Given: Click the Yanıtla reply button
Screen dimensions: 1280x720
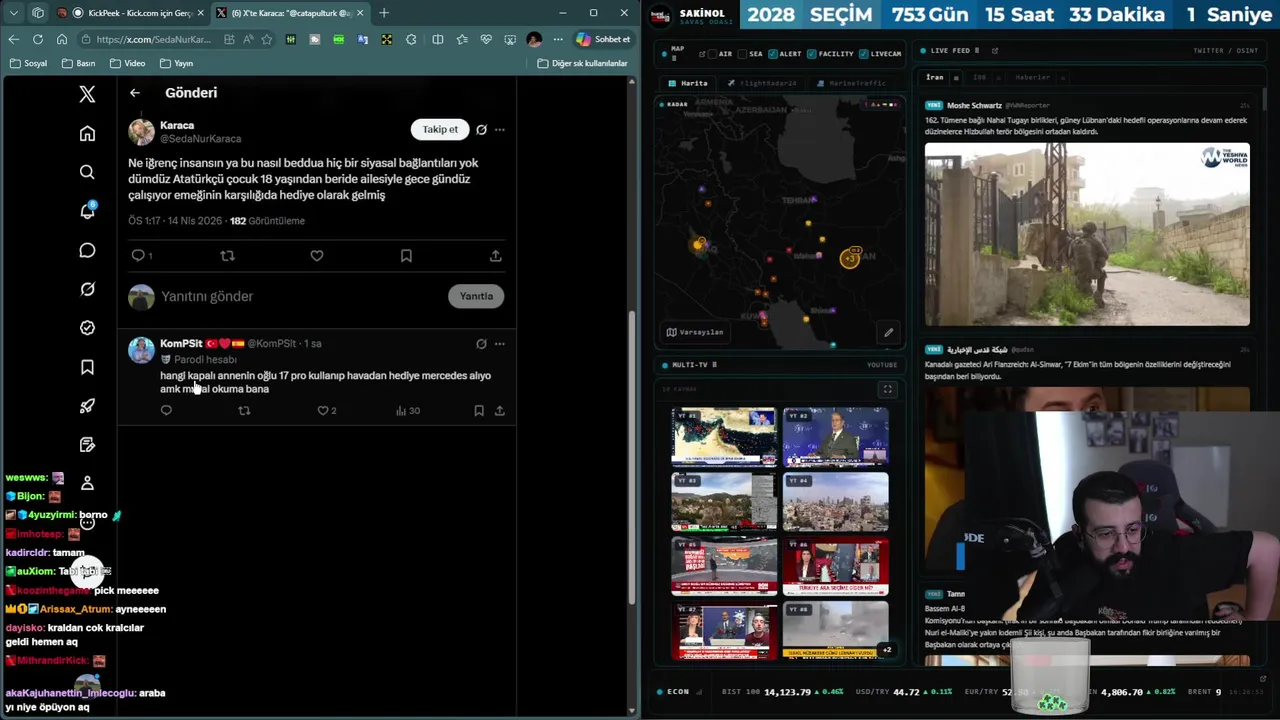Looking at the screenshot, I should point(476,296).
